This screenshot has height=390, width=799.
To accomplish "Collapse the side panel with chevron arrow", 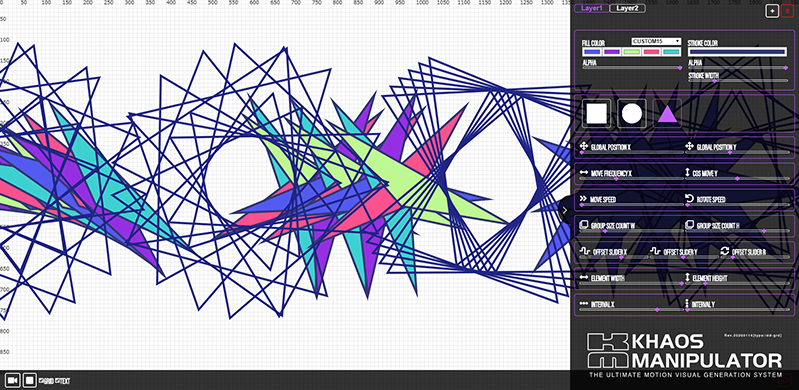I will tap(565, 210).
